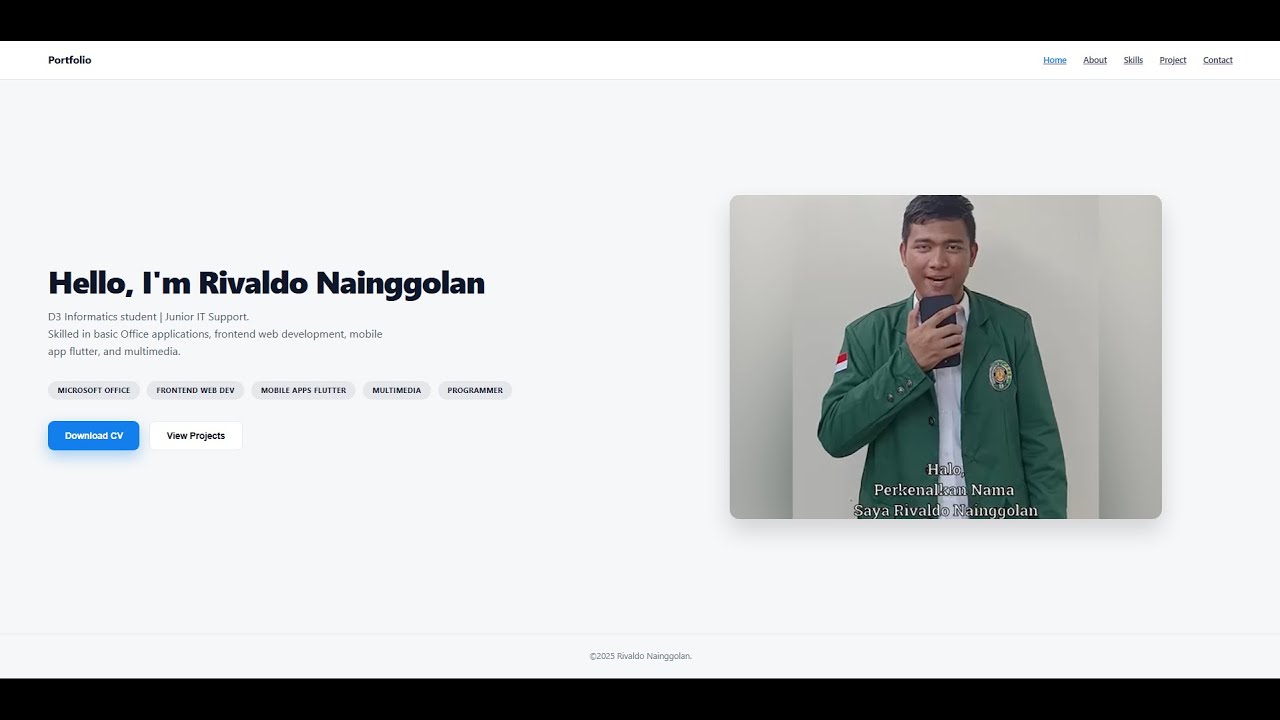Image resolution: width=1280 pixels, height=720 pixels.
Task: Open the View Projects button
Action: pos(196,436)
